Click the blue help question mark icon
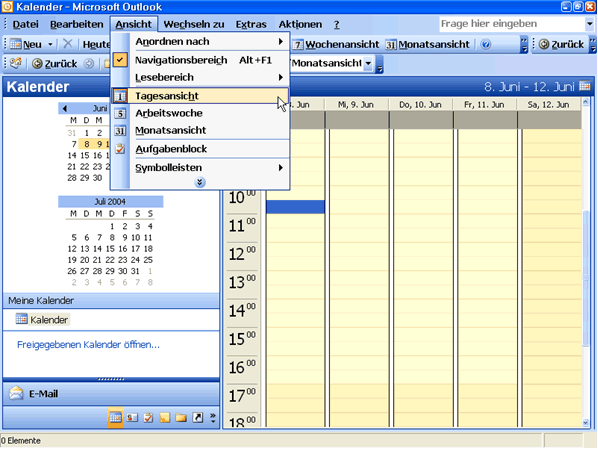Screen dimensions: 598x449 tap(485, 44)
